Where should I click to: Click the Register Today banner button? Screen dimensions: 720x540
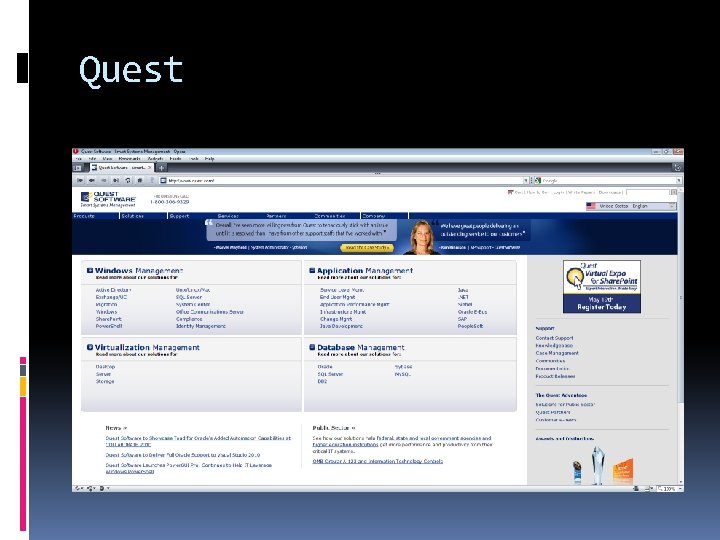point(602,307)
